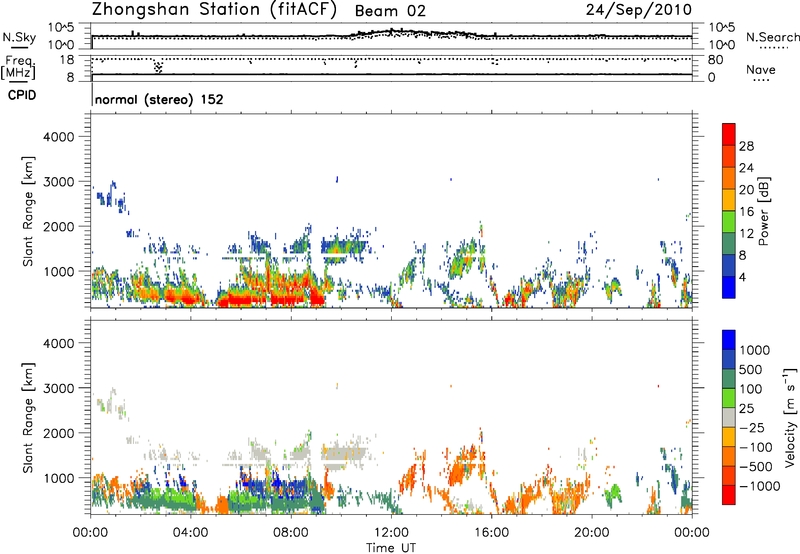Click the 'Nave' legend label

tap(761, 70)
